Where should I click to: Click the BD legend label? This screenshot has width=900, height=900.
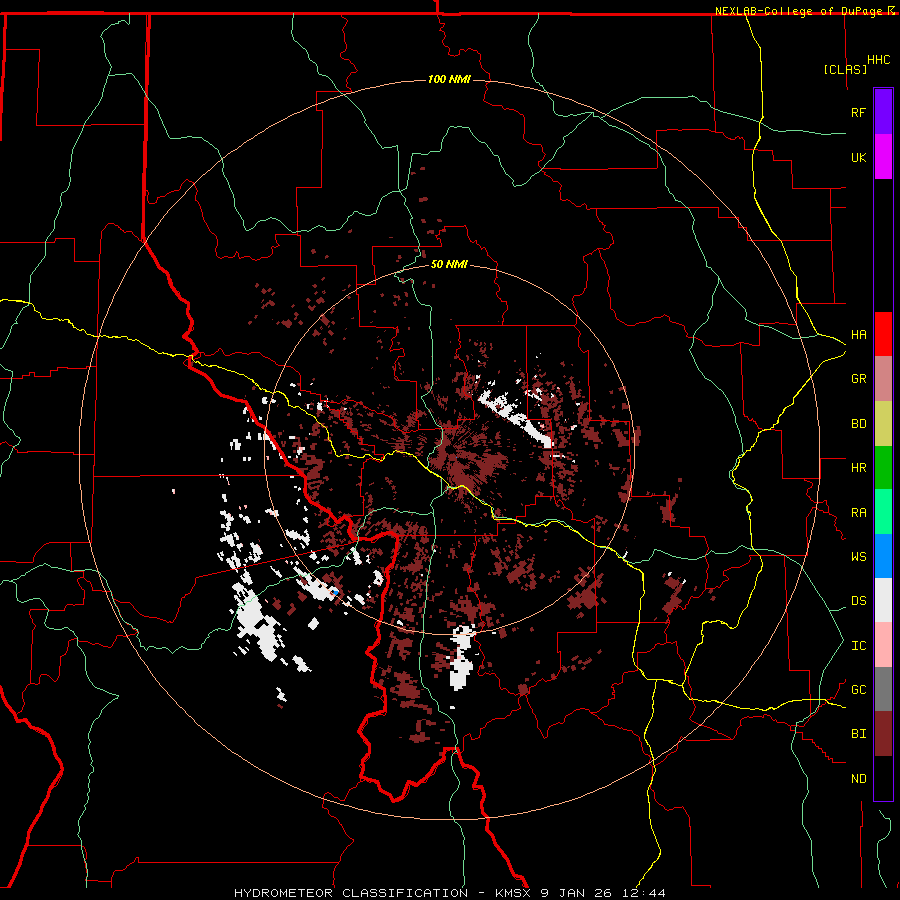858,424
